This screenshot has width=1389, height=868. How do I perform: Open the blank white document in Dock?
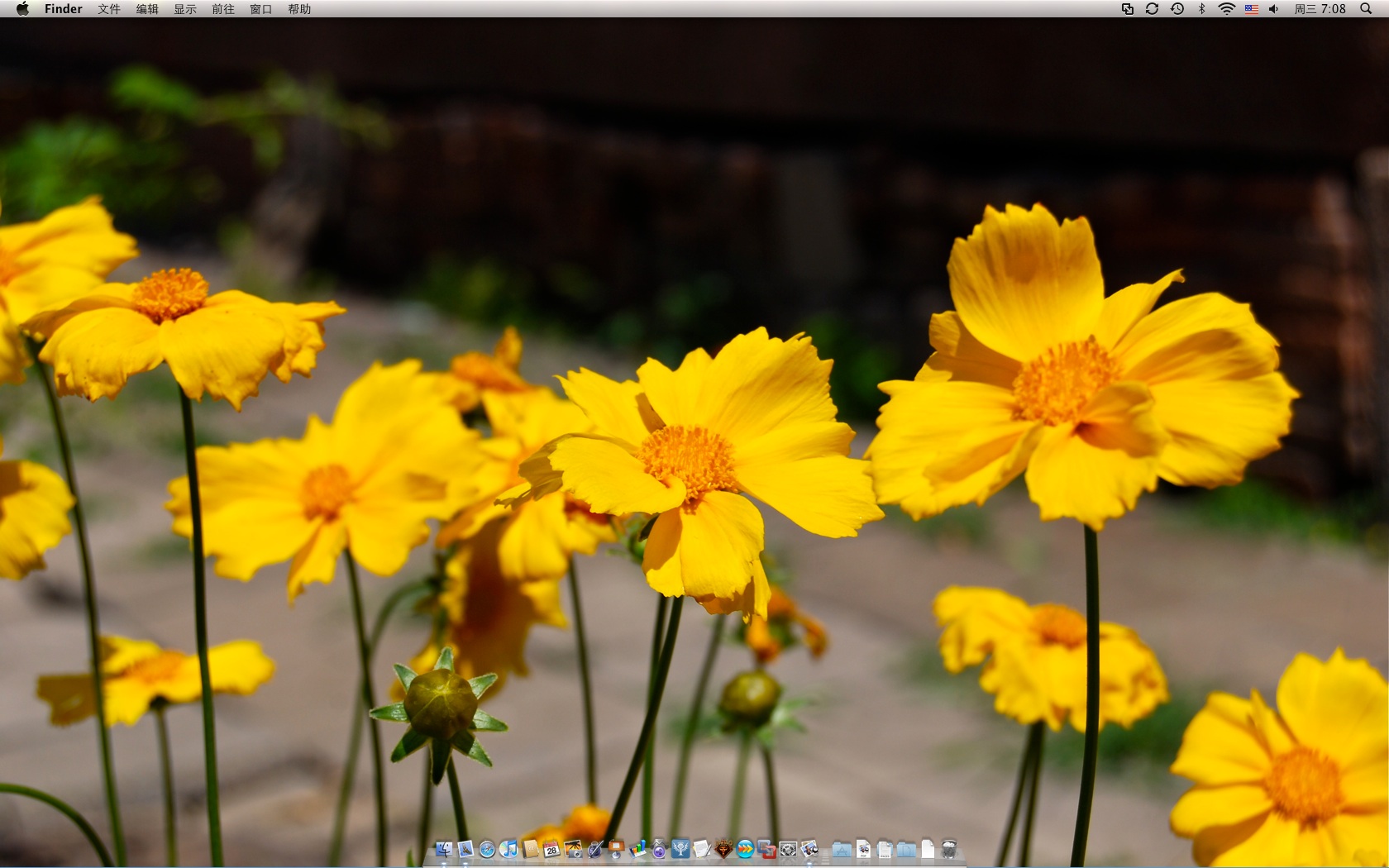point(928,849)
